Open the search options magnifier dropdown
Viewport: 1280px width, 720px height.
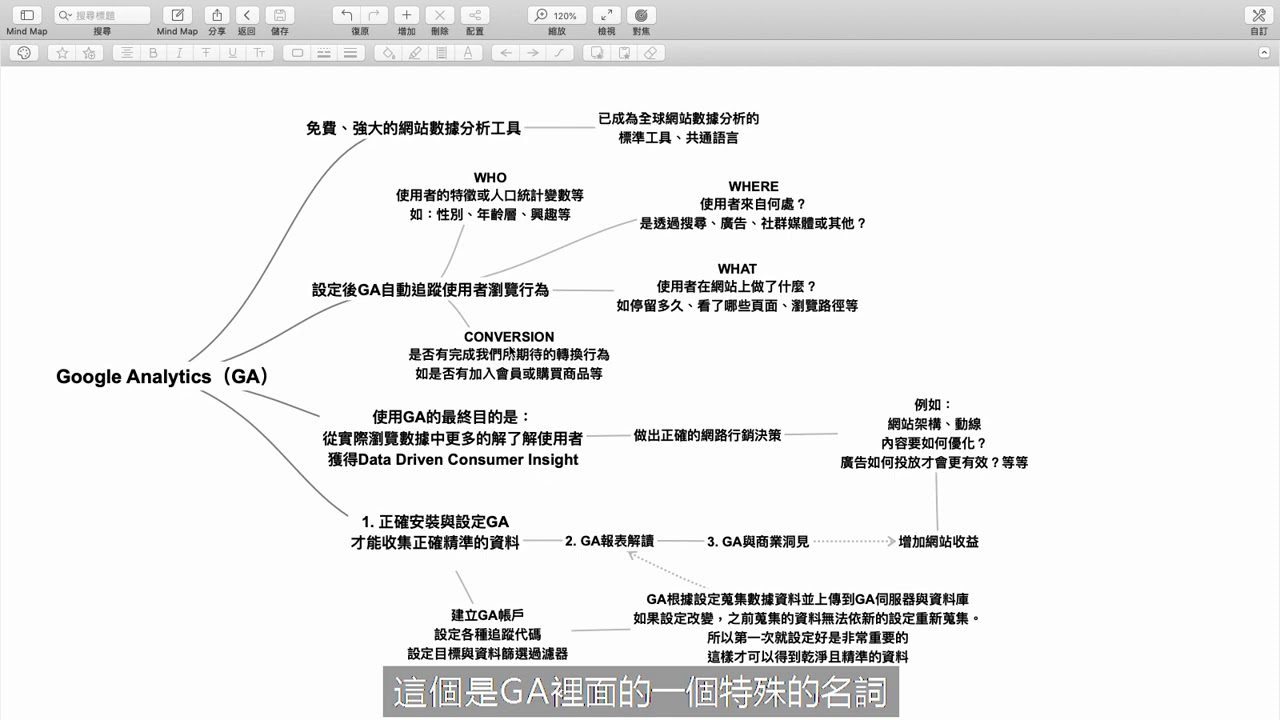point(65,15)
